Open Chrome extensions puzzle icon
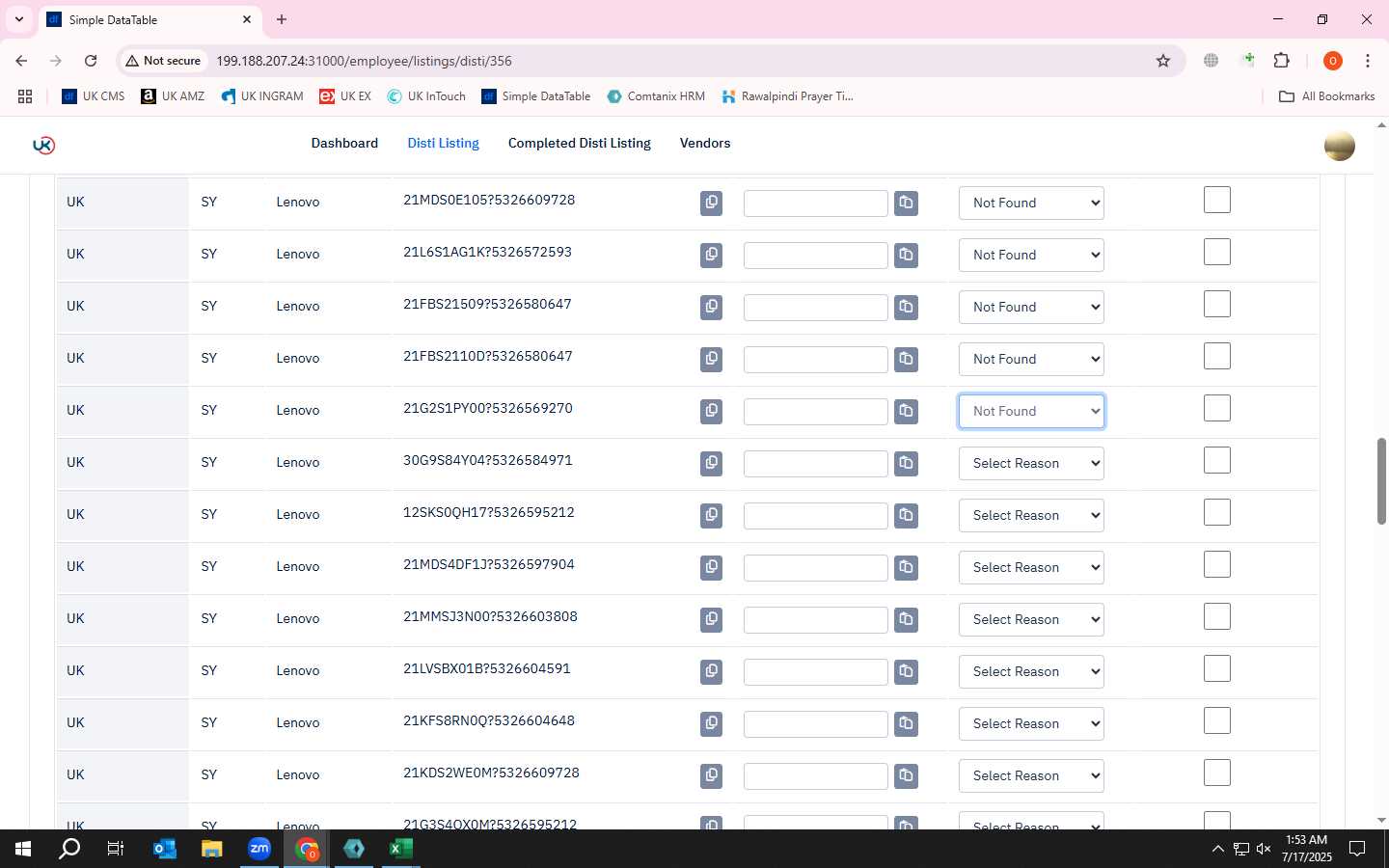This screenshot has height=868, width=1389. (x=1281, y=61)
